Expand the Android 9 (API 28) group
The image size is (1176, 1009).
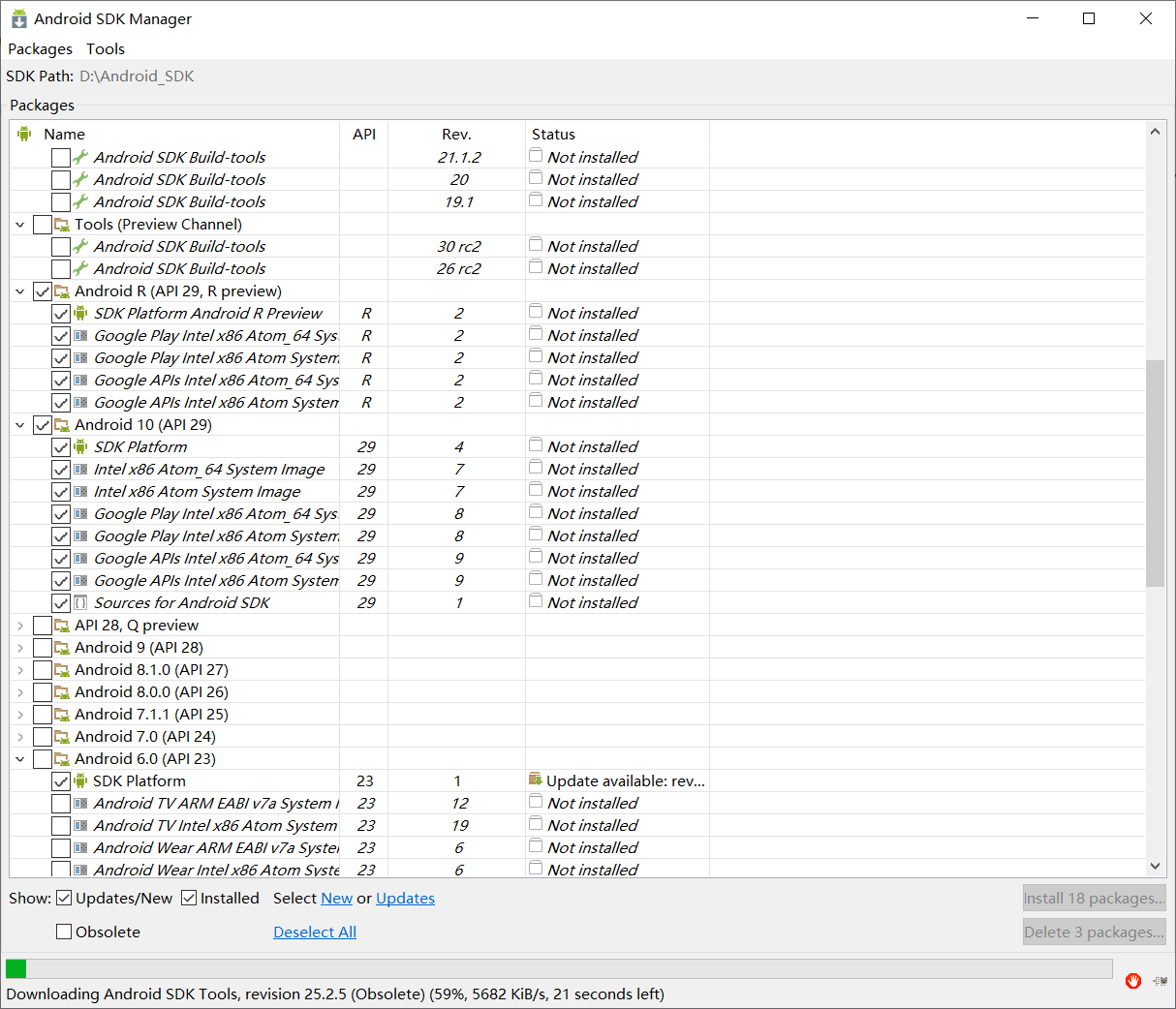point(20,647)
